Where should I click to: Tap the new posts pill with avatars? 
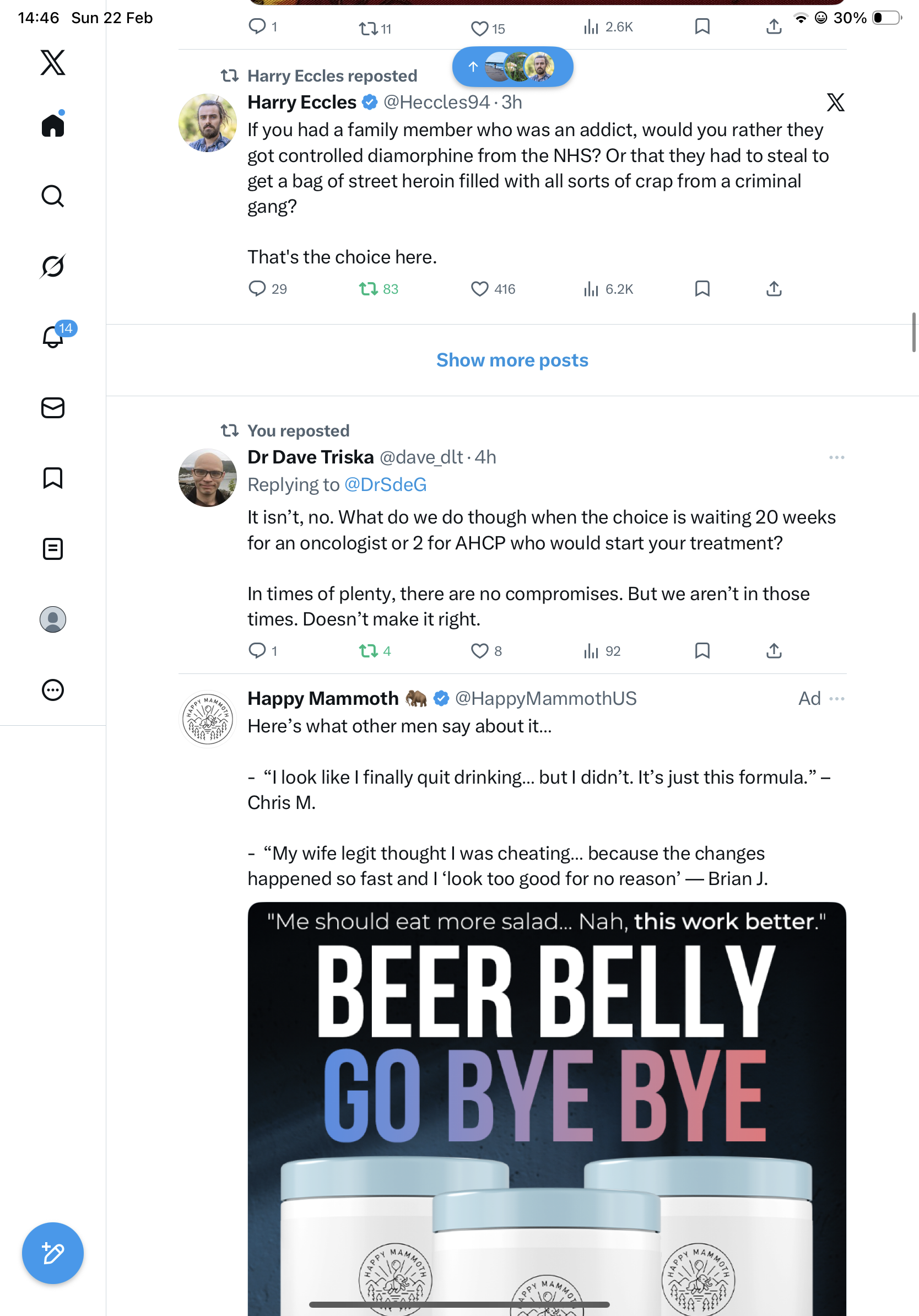click(512, 67)
